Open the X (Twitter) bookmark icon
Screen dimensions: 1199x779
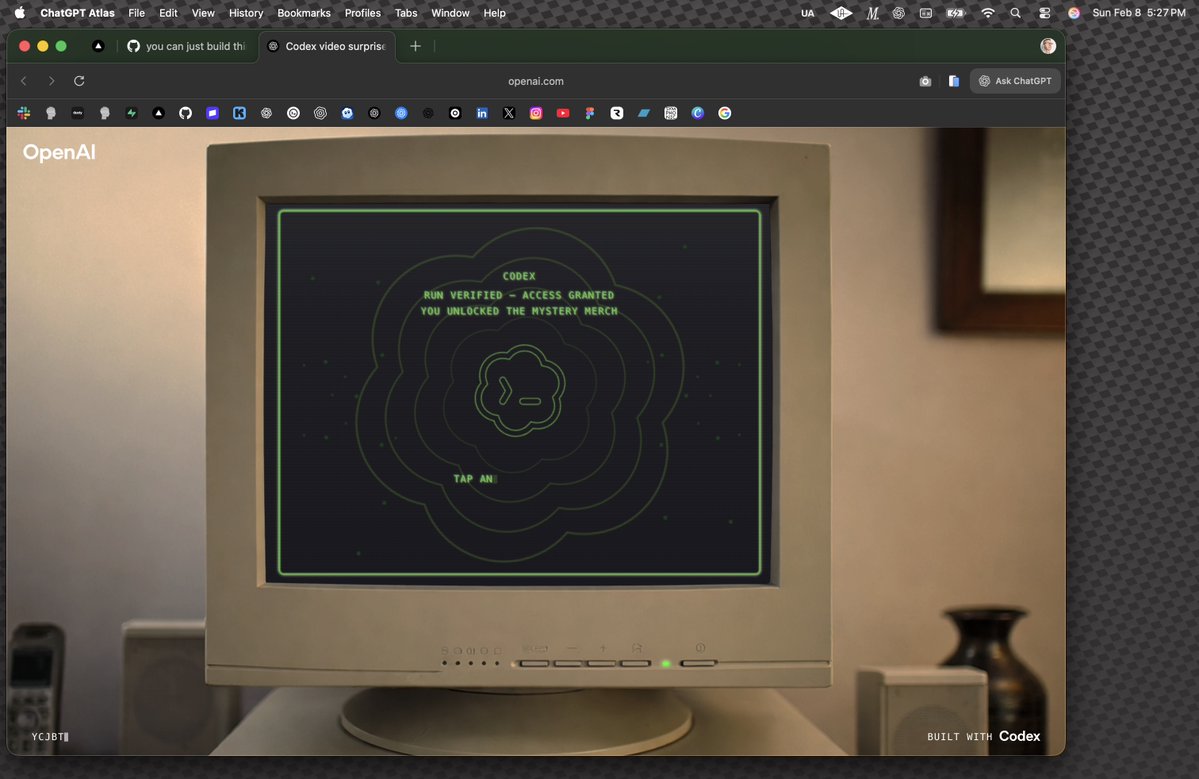click(509, 113)
